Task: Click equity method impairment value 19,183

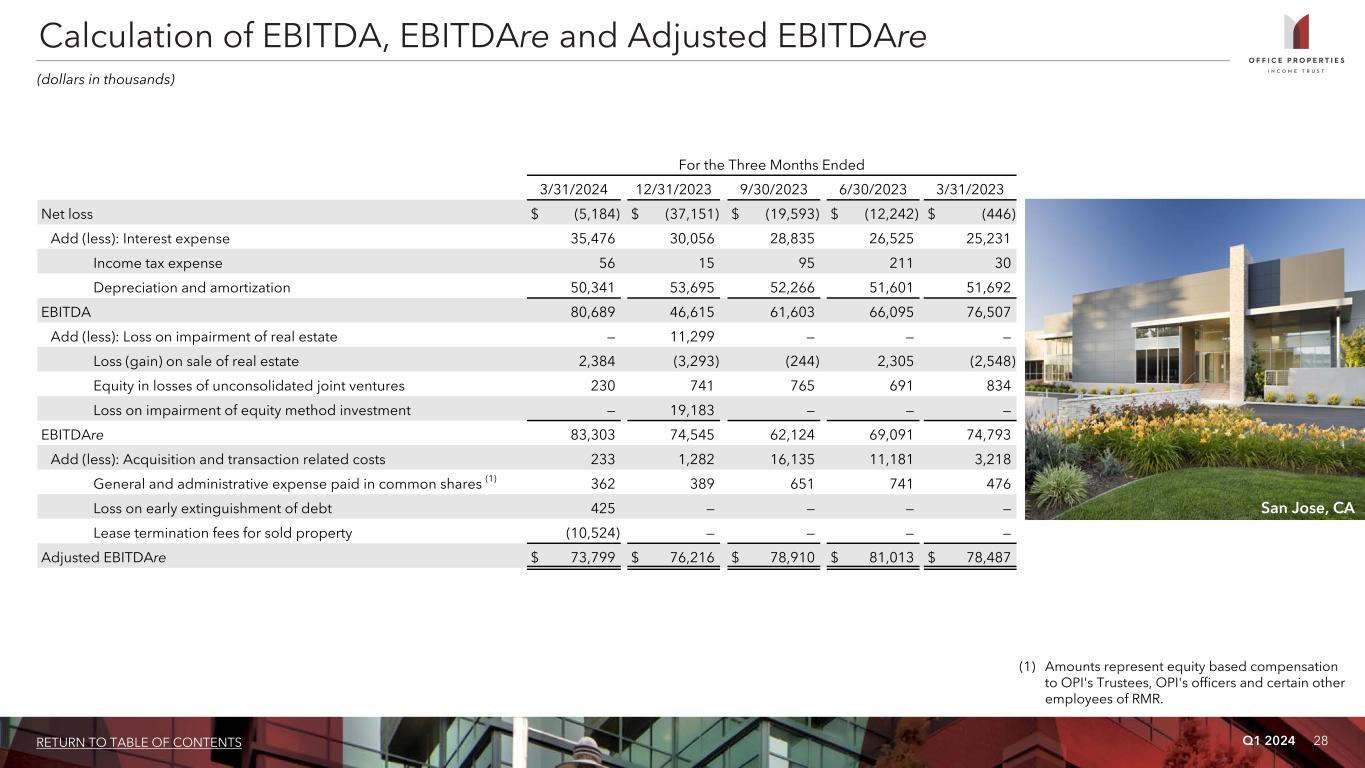Action: point(690,410)
